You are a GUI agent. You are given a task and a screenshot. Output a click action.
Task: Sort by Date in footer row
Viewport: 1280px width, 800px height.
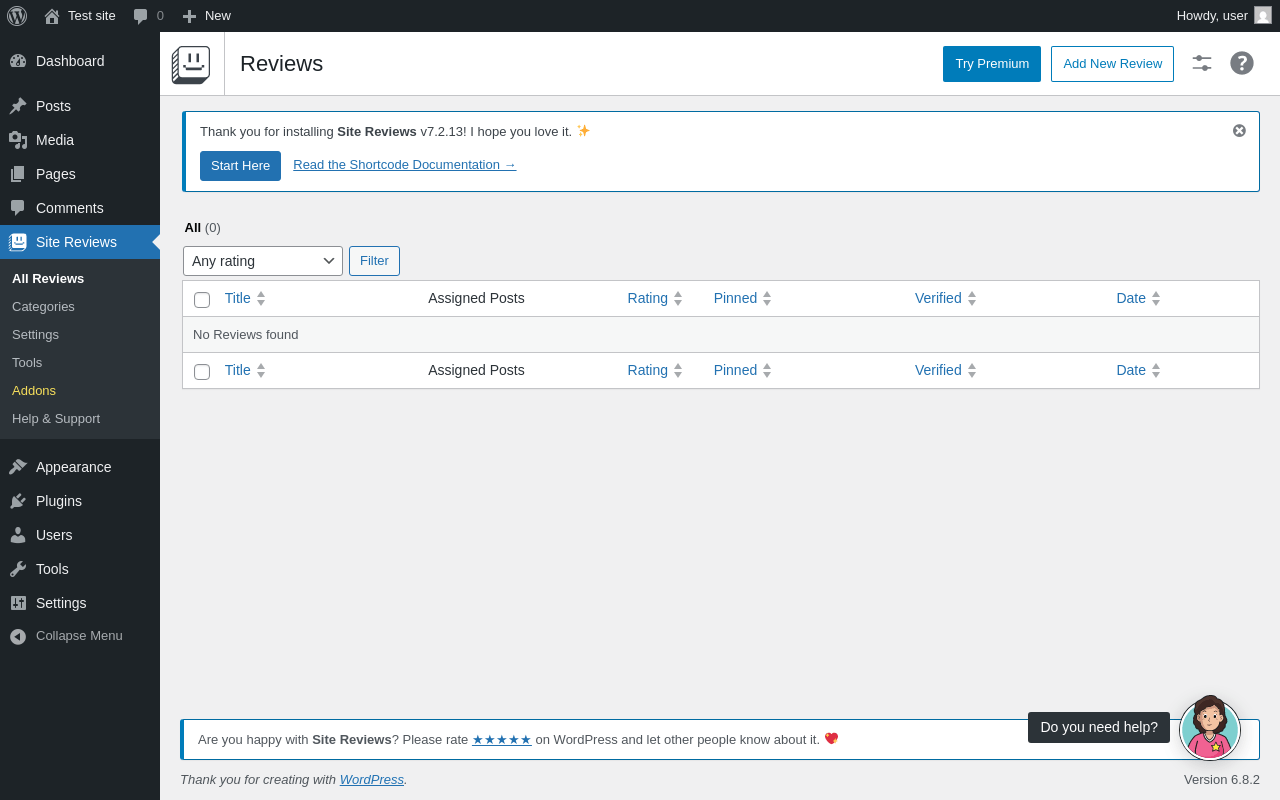1139,370
